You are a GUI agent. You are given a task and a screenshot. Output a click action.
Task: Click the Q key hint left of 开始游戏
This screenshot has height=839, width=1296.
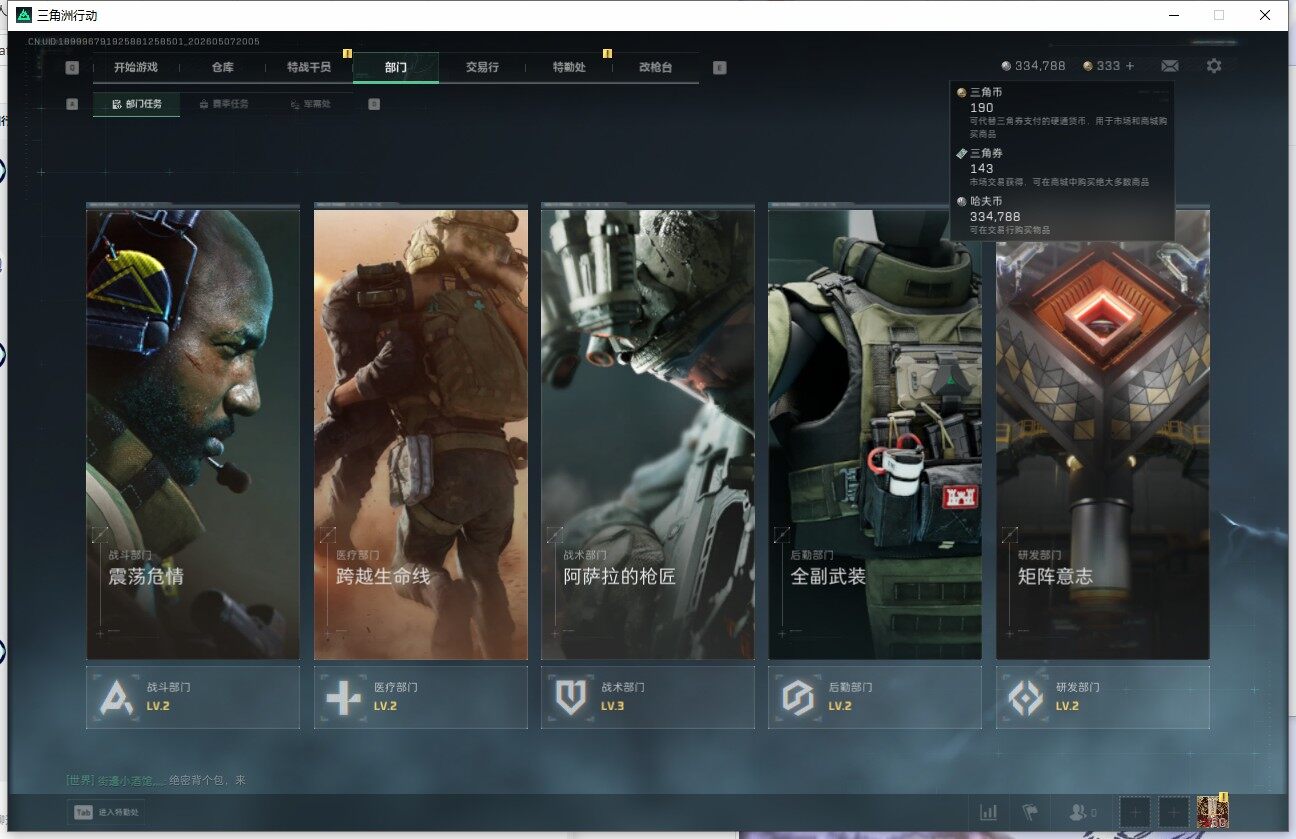[x=72, y=68]
